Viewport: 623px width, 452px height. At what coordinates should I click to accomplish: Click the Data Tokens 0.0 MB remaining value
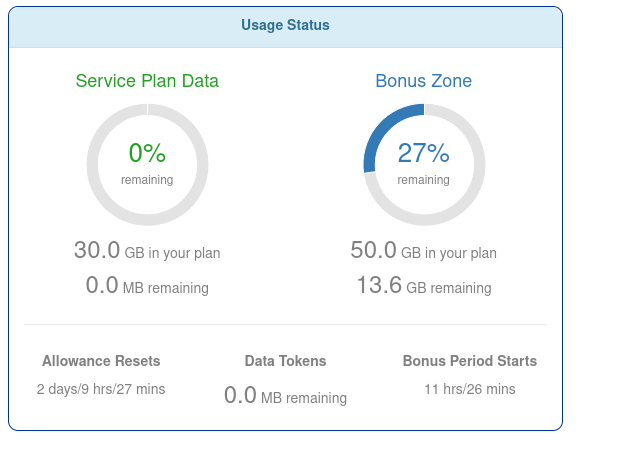[285, 396]
